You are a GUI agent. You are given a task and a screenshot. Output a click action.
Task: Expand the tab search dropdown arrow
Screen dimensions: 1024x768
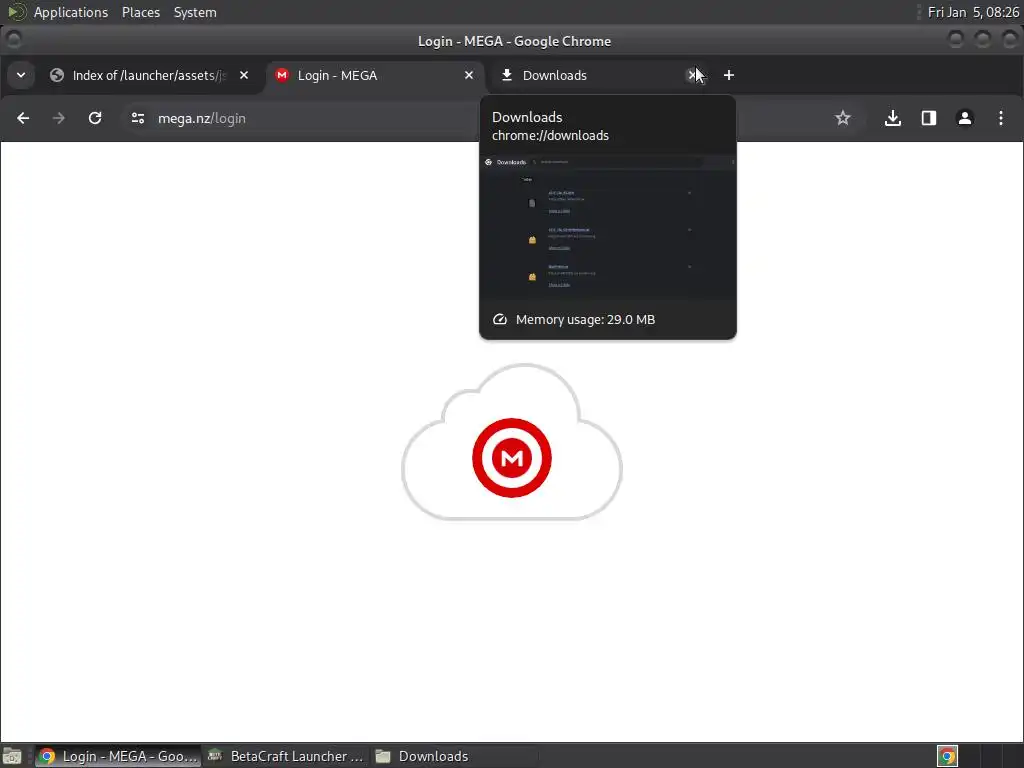point(21,75)
